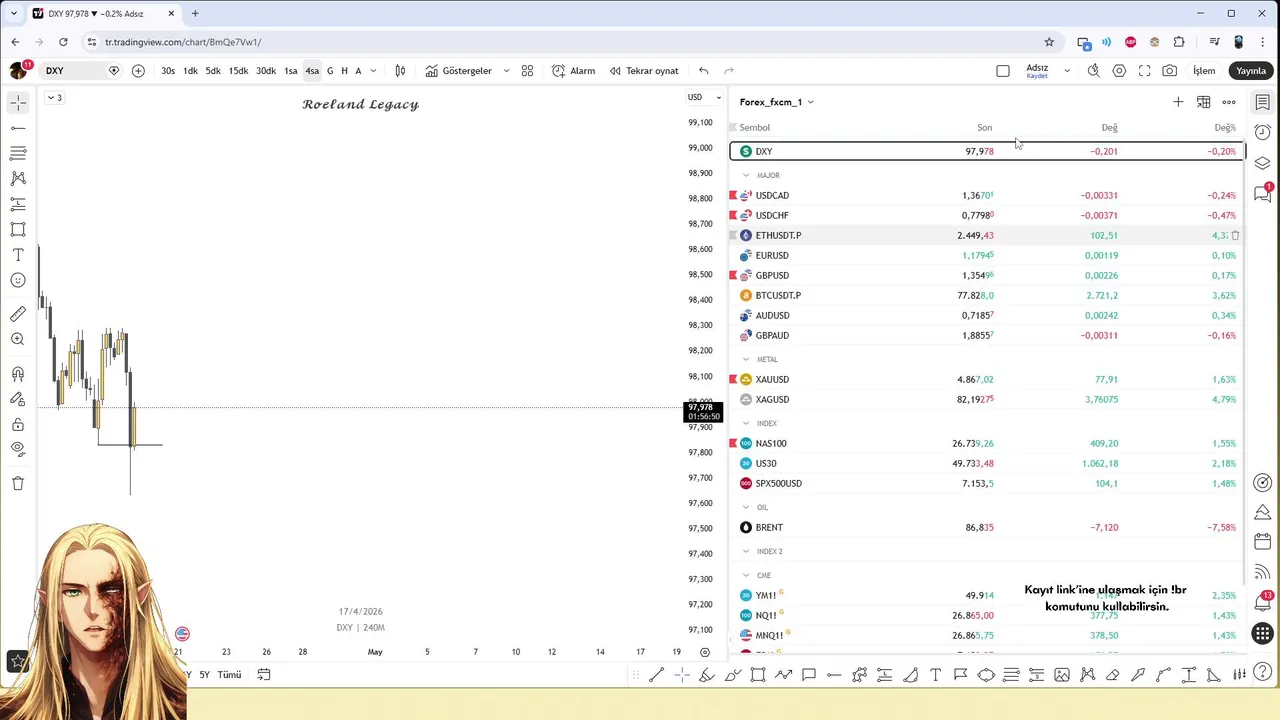Open the Fibonacci tools in the left sidebar
The width and height of the screenshot is (1280, 720).
(18, 153)
